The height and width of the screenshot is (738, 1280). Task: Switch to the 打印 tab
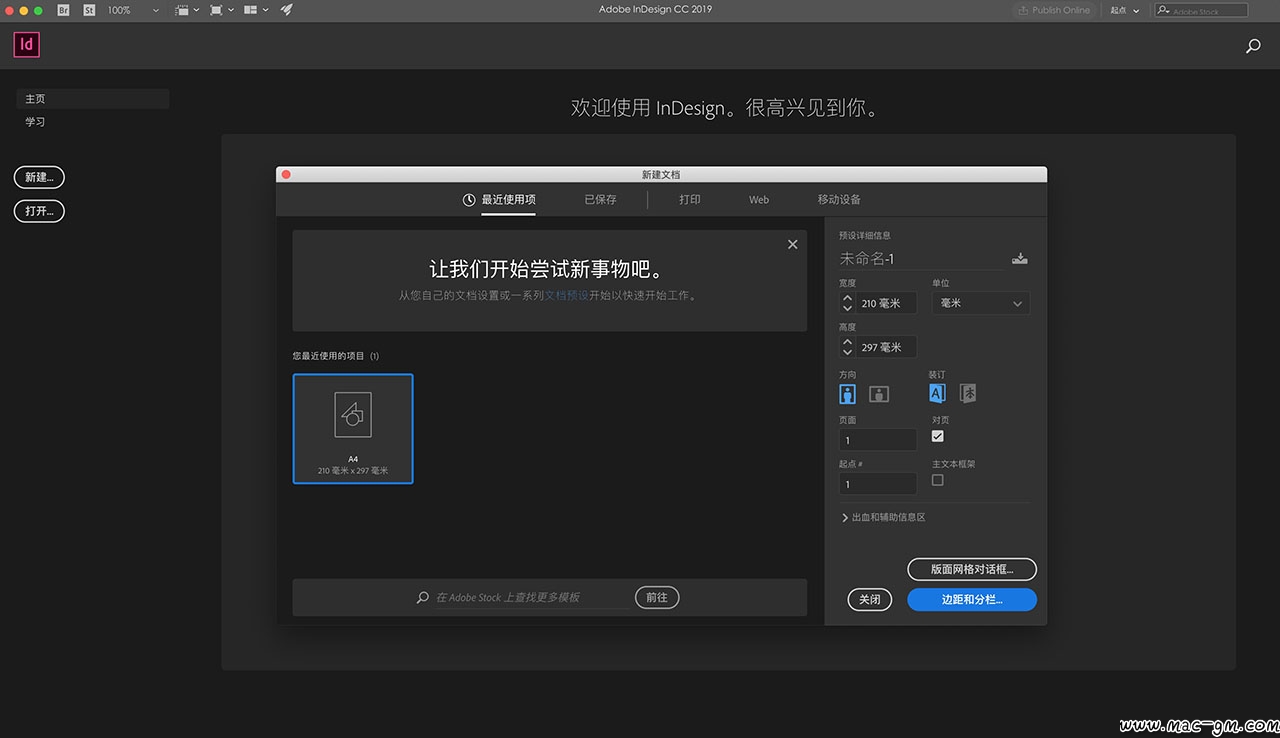tap(690, 199)
